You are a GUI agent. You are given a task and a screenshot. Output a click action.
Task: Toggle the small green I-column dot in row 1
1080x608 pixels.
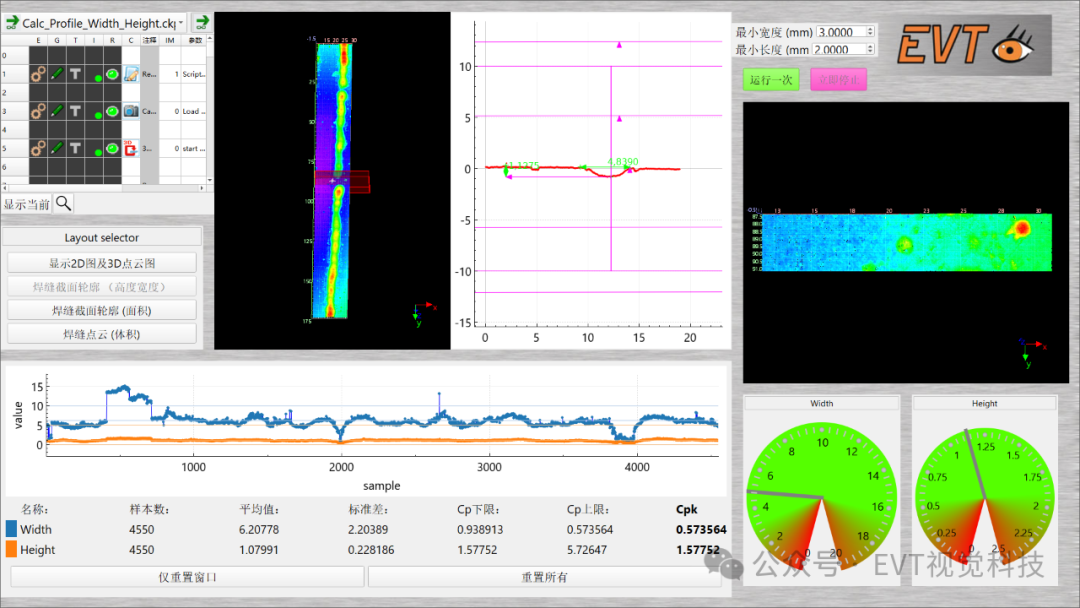[x=98, y=78]
